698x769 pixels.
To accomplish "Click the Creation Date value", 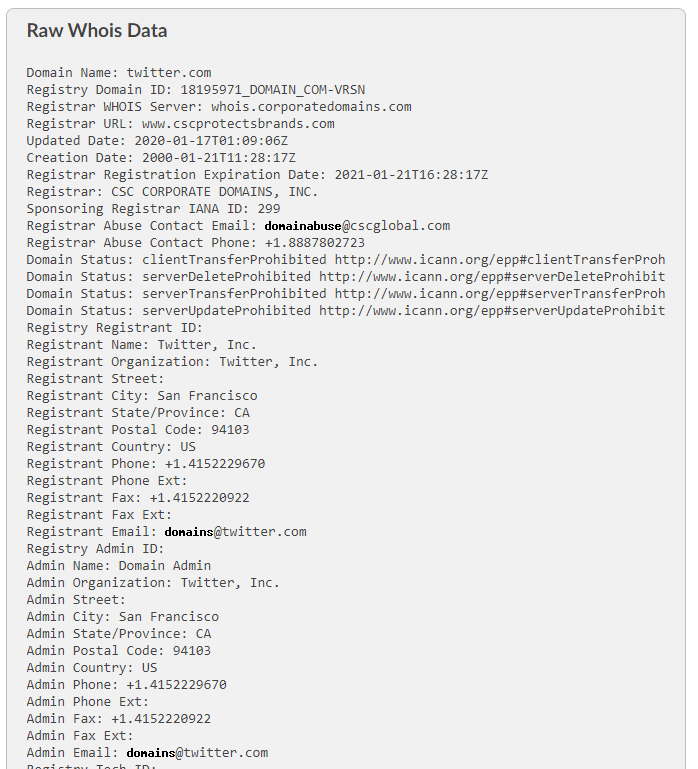I will (x=219, y=158).
